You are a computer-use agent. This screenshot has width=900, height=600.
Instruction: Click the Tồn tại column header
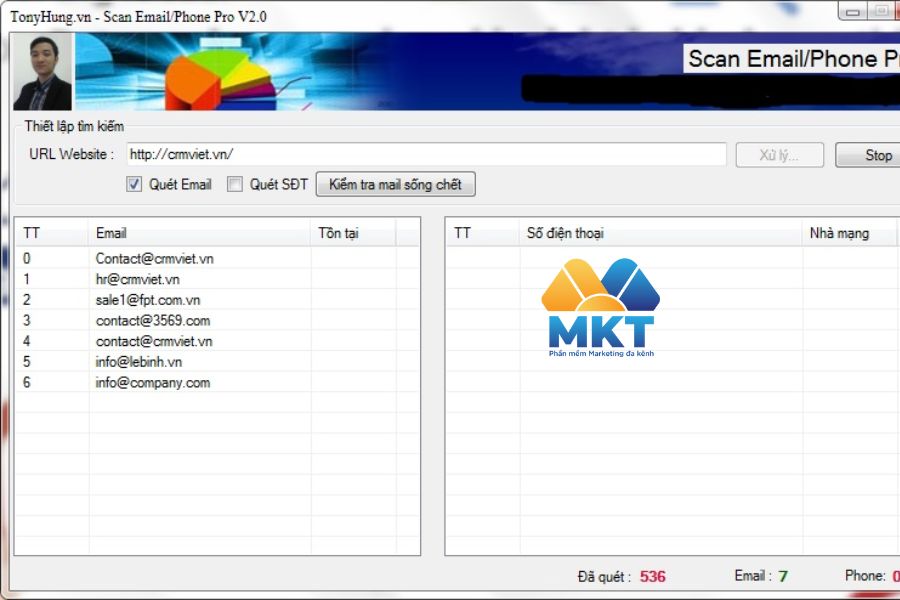click(x=353, y=233)
